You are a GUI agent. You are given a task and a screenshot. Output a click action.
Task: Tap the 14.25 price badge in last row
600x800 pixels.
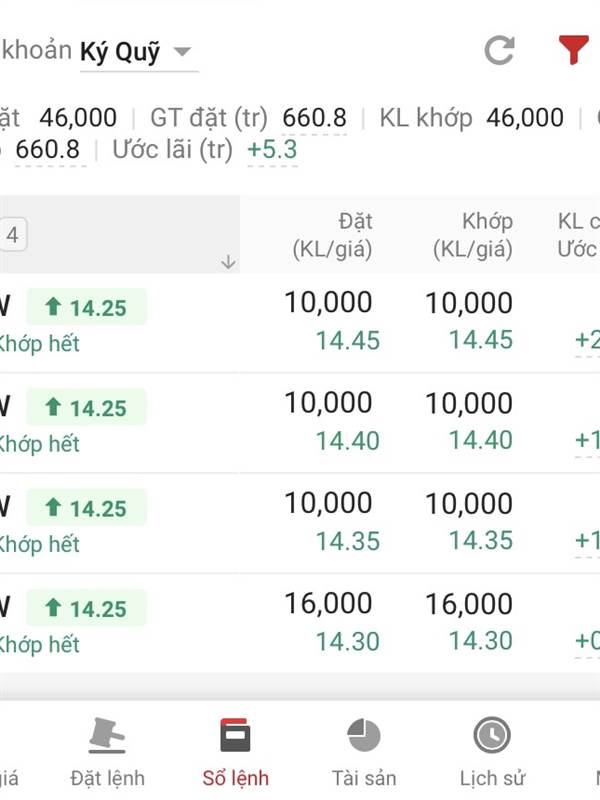86,608
